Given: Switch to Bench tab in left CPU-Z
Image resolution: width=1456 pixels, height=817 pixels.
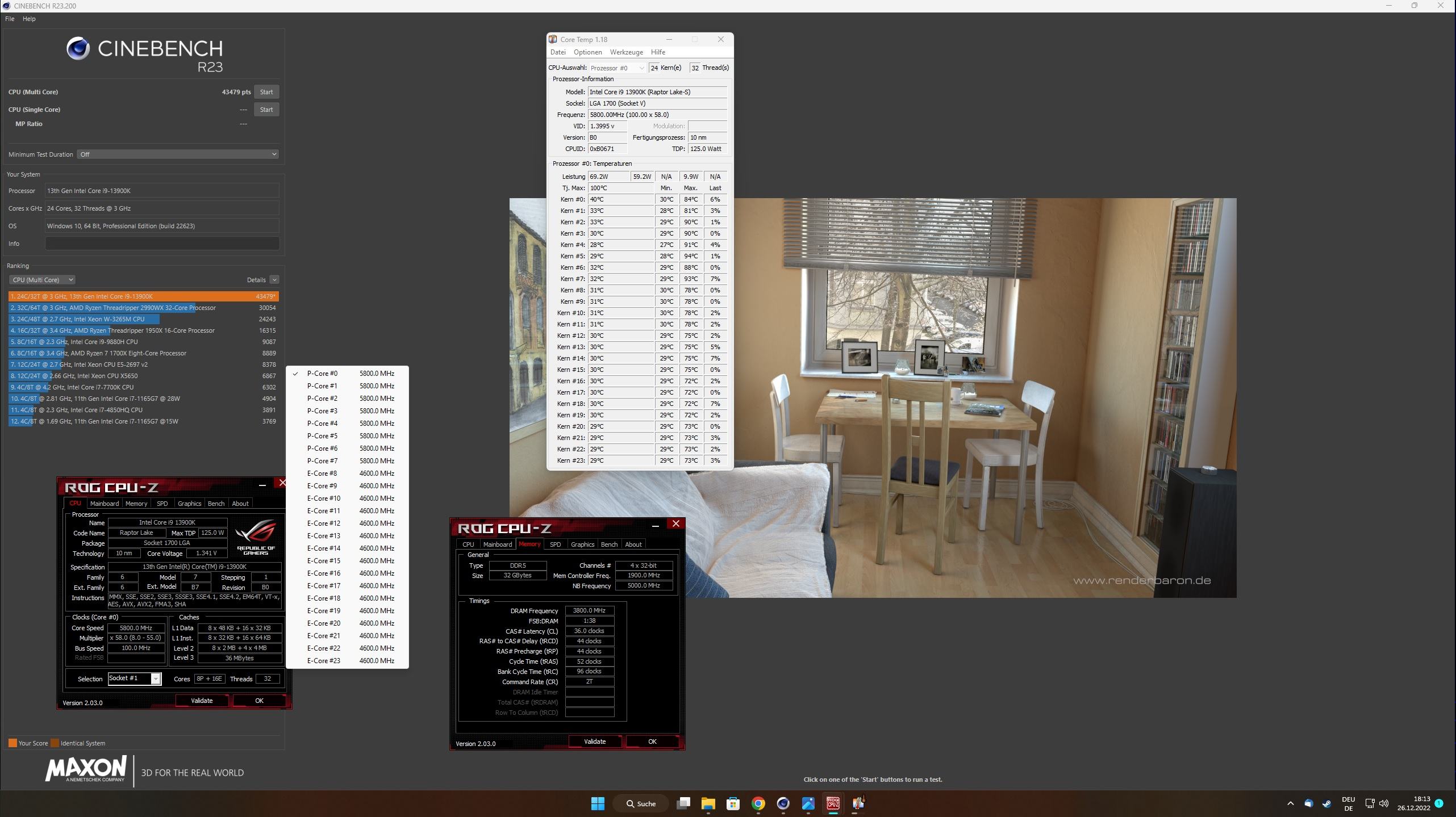Looking at the screenshot, I should tap(216, 504).
